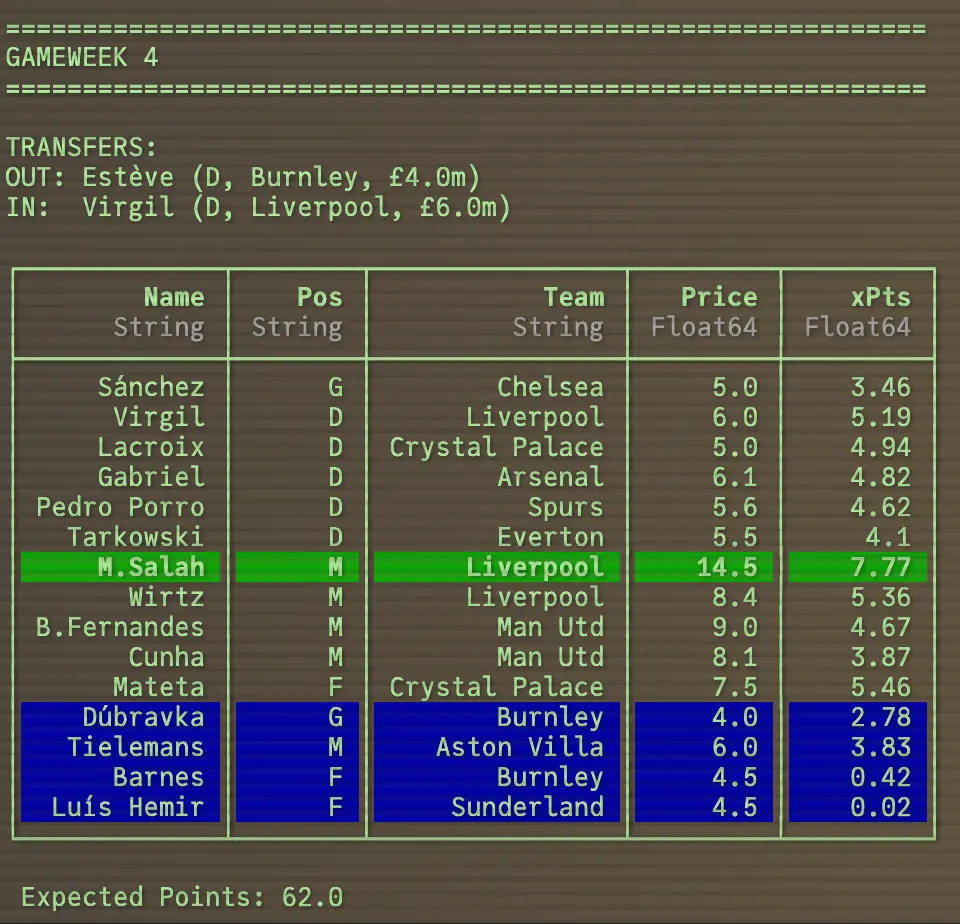Click the 3.46 xPts value

click(880, 387)
